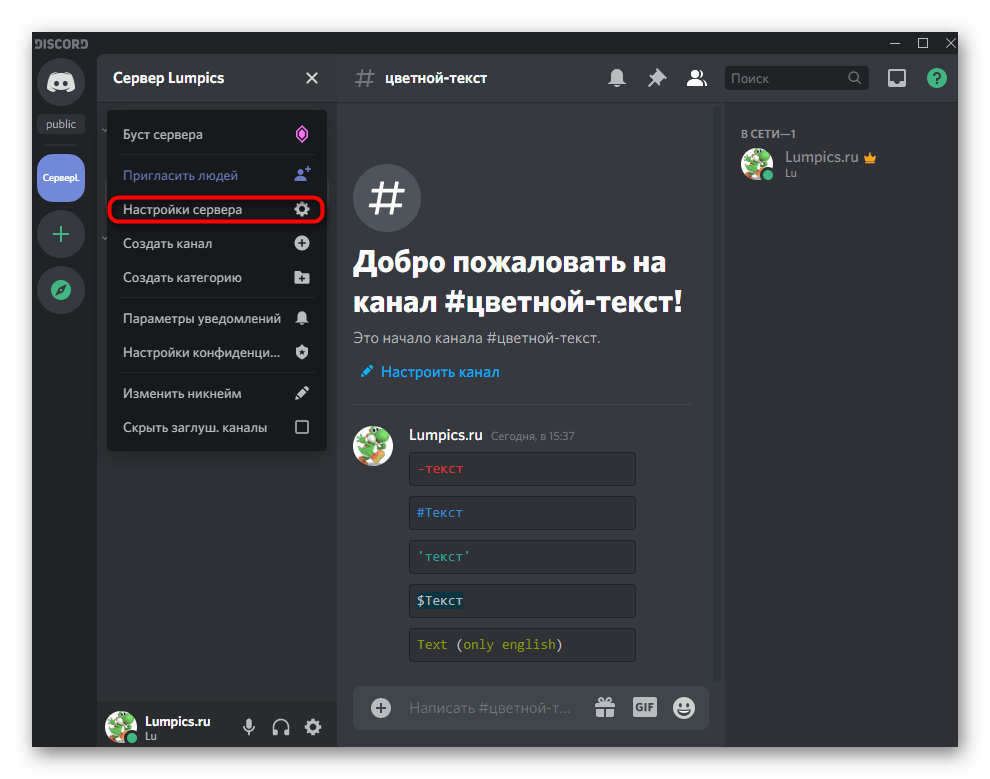The image size is (990, 779).
Task: Open the inbox icon
Action: 897,78
